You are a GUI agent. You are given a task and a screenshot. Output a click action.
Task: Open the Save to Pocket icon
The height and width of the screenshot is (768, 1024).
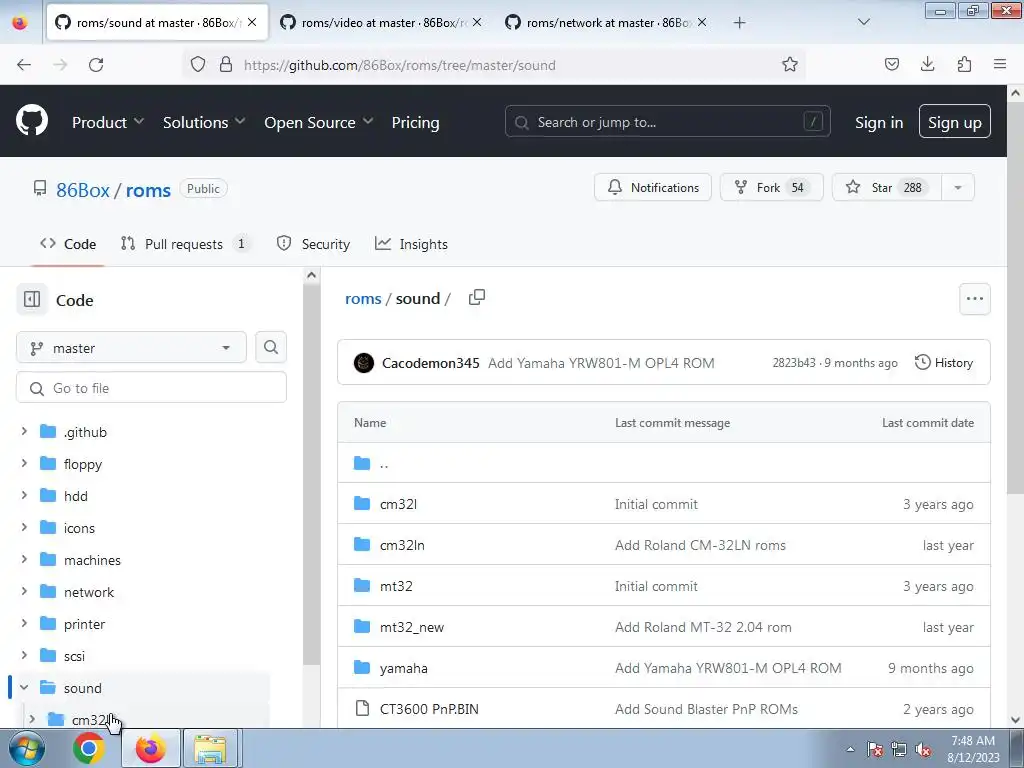(x=891, y=64)
